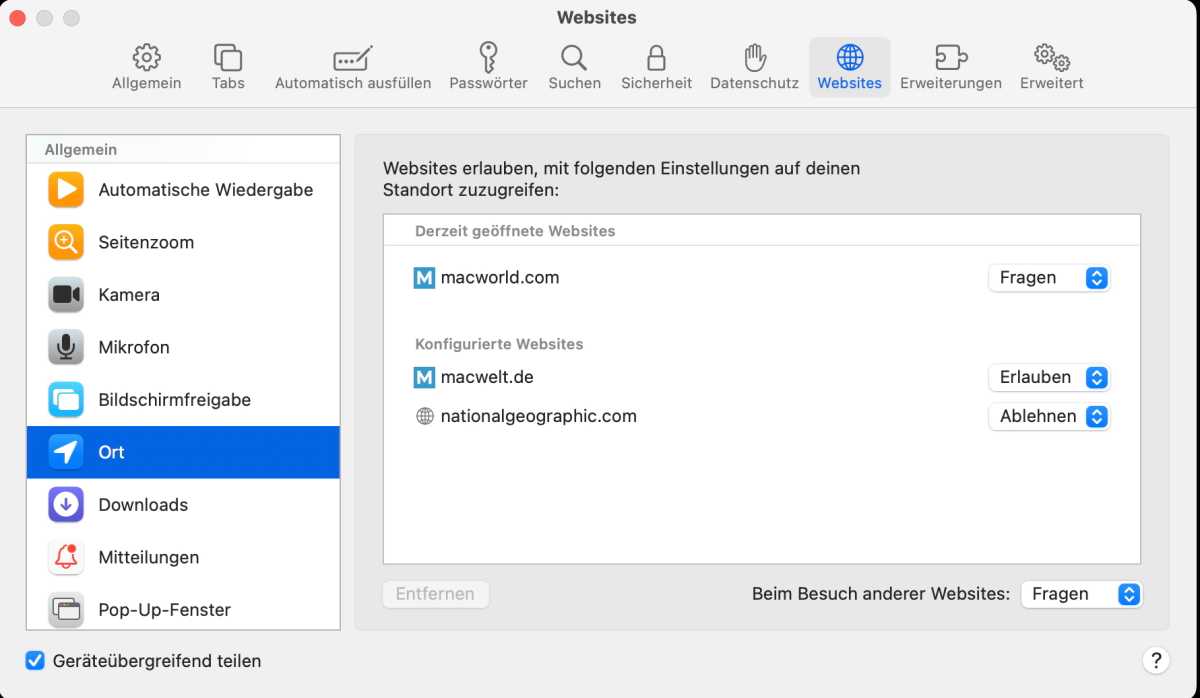
Task: Select the Seitenzoom magnifier icon
Action: coord(66,242)
